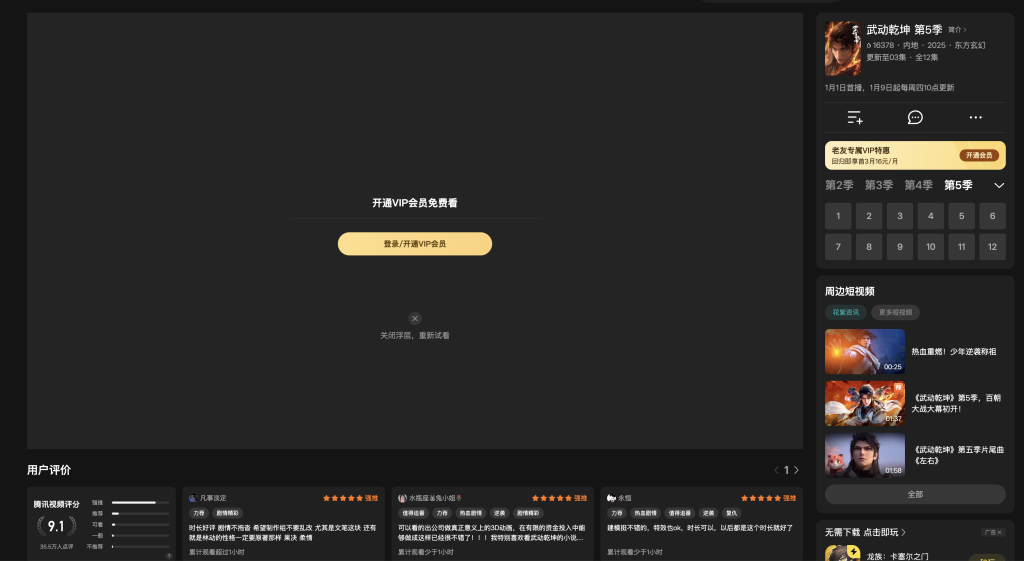The width and height of the screenshot is (1024, 561).
Task: Click the 9.1 rating score
Action: point(56,526)
